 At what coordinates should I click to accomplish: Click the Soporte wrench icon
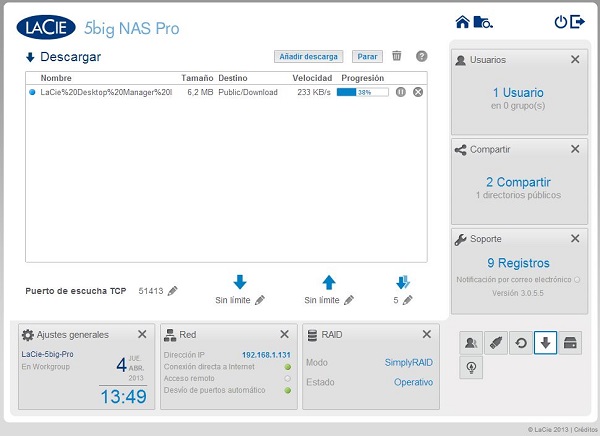point(460,239)
